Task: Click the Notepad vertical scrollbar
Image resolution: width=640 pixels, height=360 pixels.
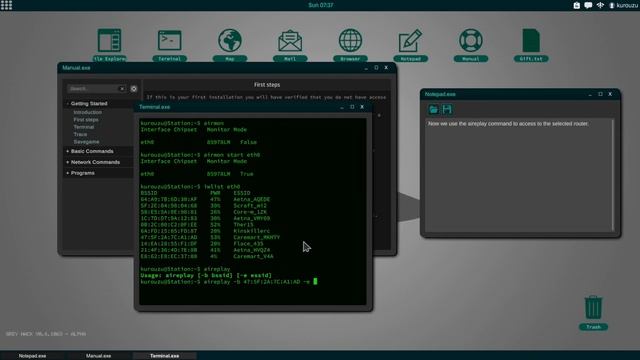Action: 613,176
